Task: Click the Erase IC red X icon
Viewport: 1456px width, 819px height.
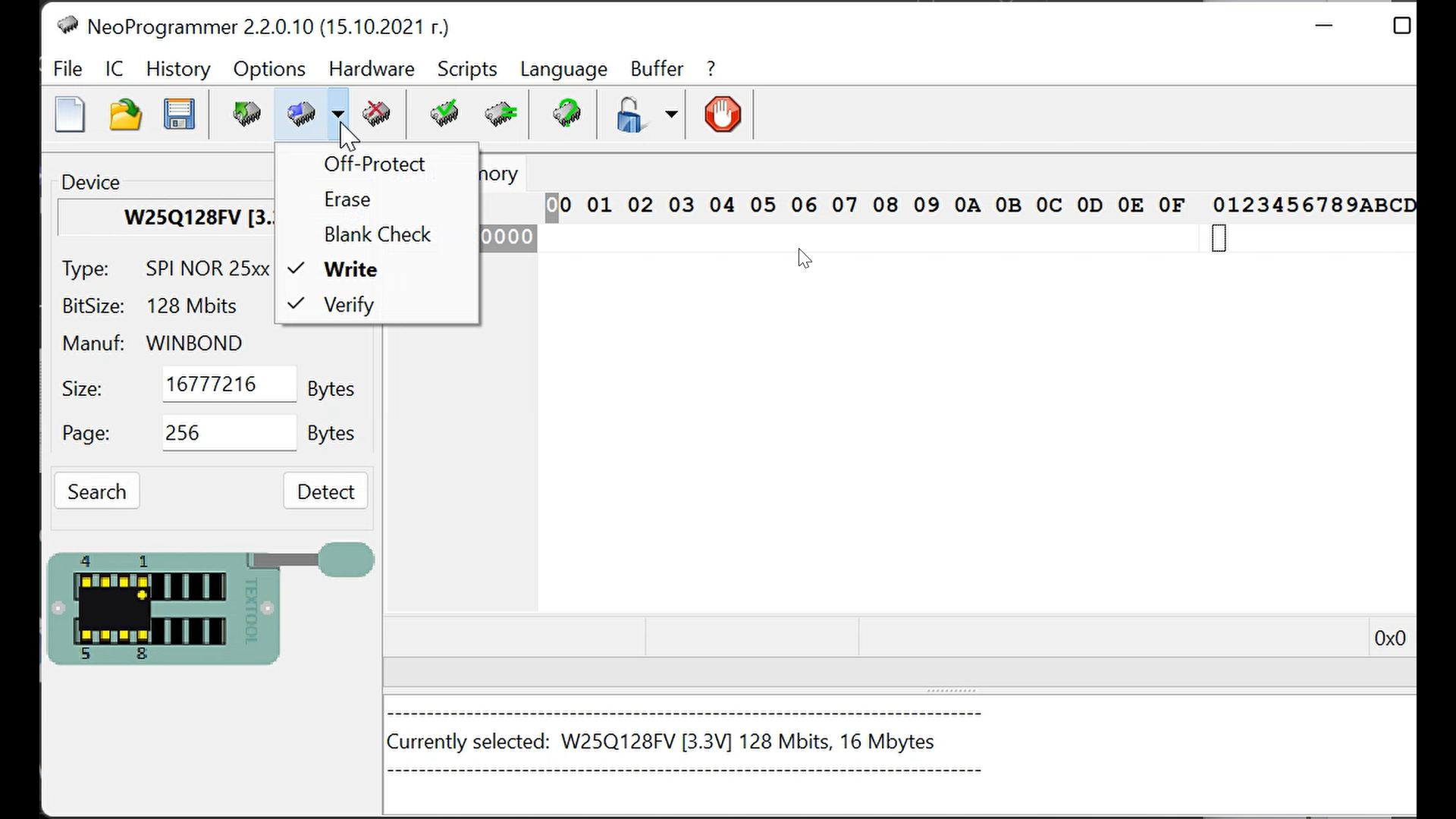Action: pos(376,115)
